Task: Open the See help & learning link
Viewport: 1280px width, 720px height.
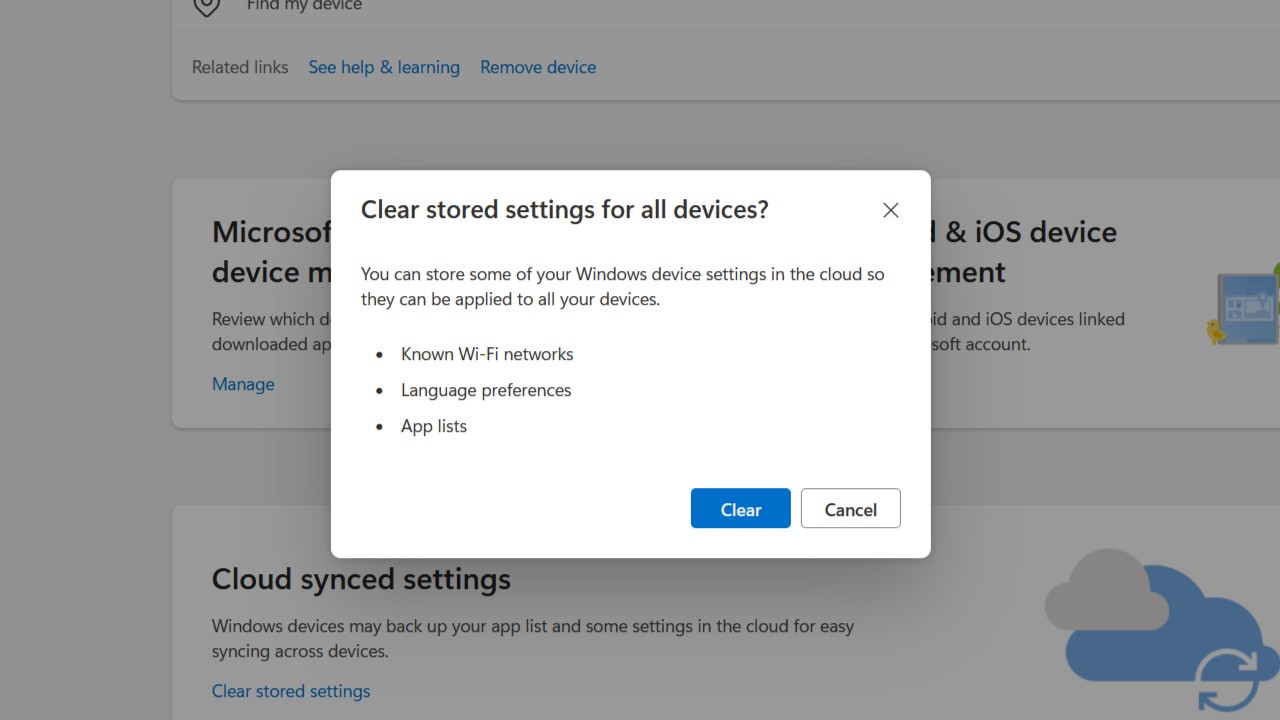Action: pyautogui.click(x=384, y=67)
